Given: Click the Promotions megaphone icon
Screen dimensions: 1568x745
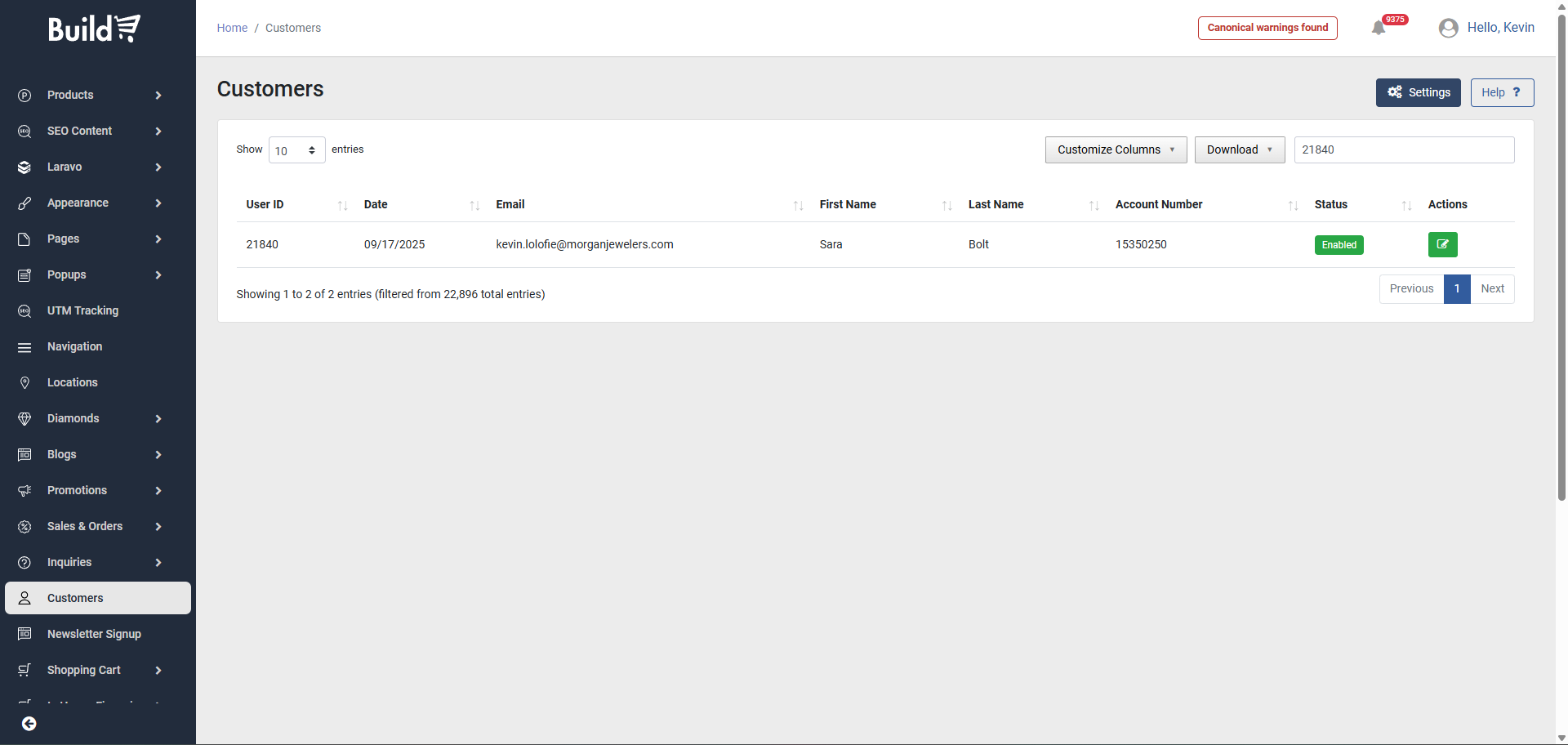Looking at the screenshot, I should (24, 491).
